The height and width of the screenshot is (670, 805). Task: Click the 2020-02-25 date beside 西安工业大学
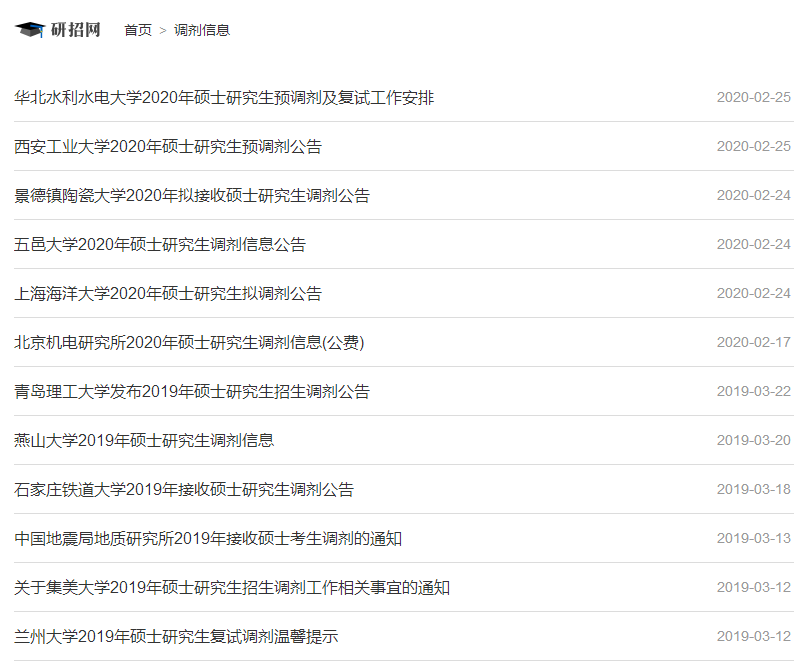click(754, 146)
